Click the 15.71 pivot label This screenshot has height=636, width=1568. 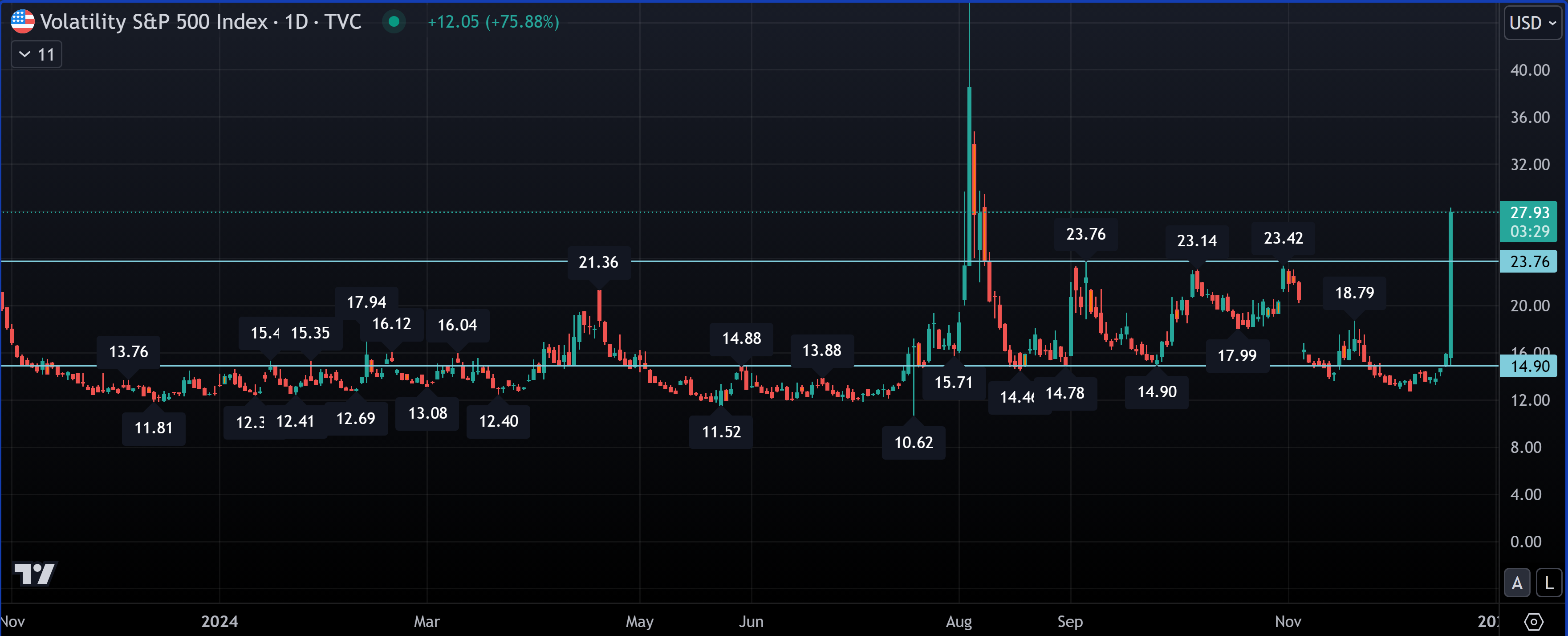tap(954, 383)
